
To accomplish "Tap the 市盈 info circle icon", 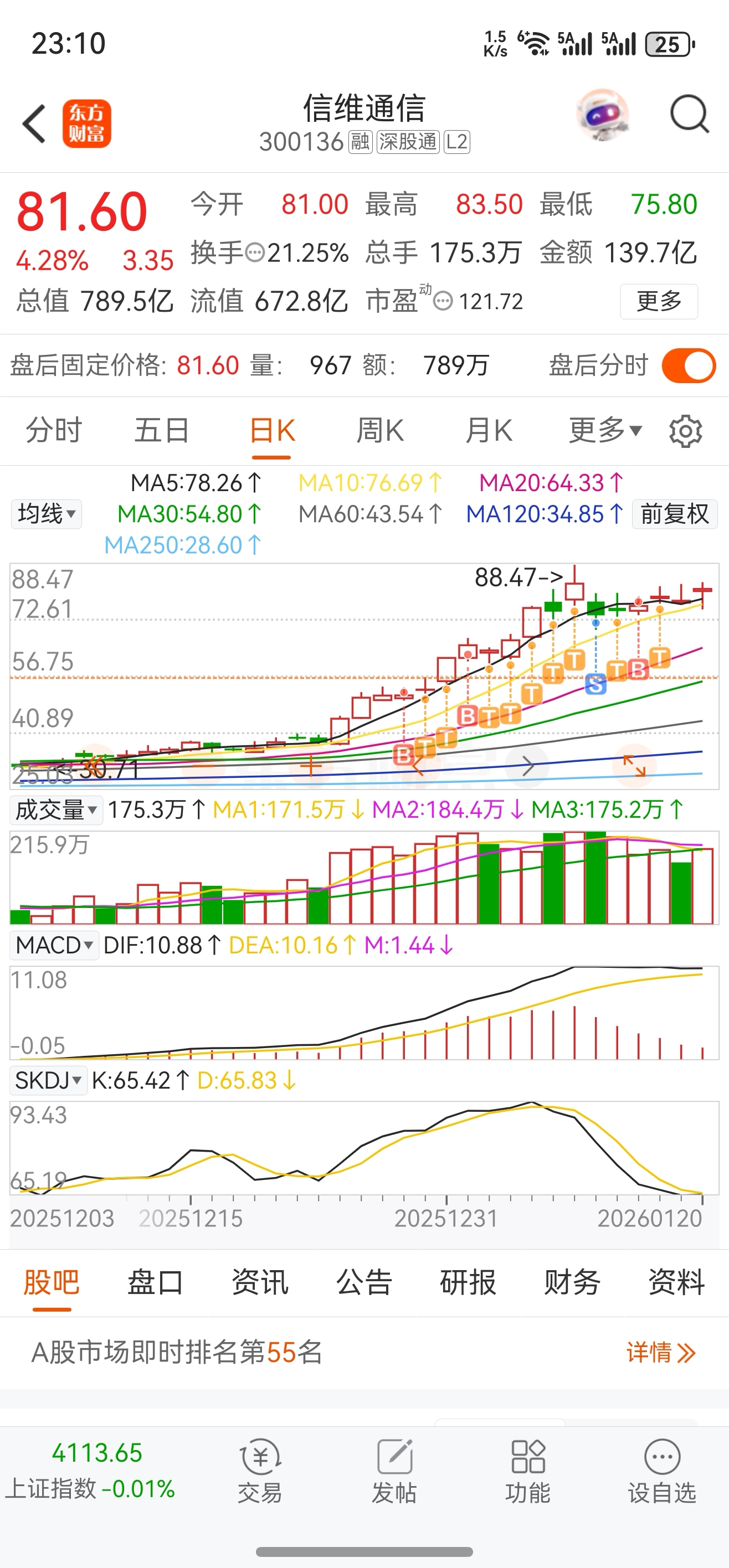I will tap(443, 301).
